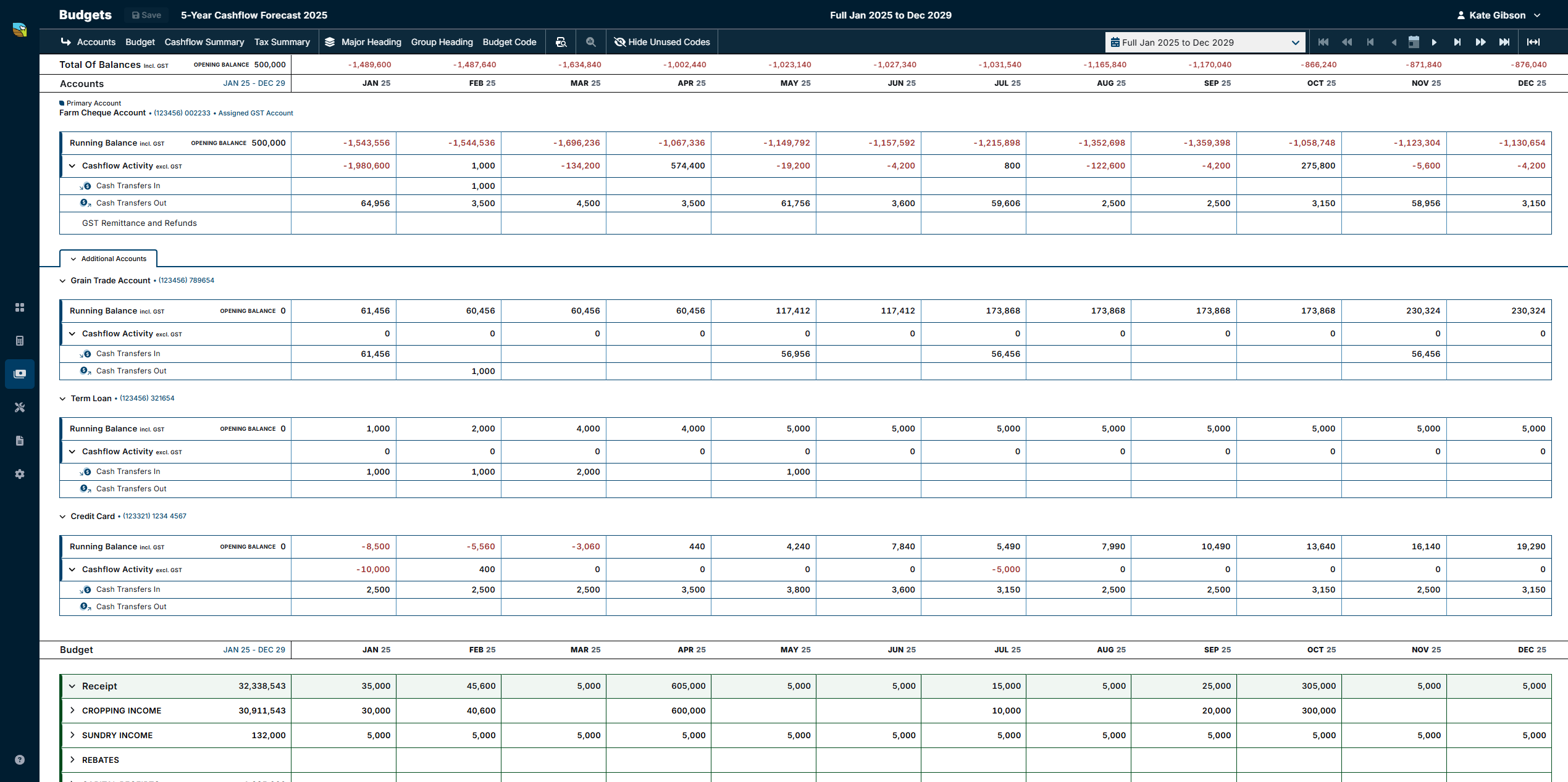Click the fit-width expand columns icon
1568x782 pixels.
pyautogui.click(x=1533, y=42)
